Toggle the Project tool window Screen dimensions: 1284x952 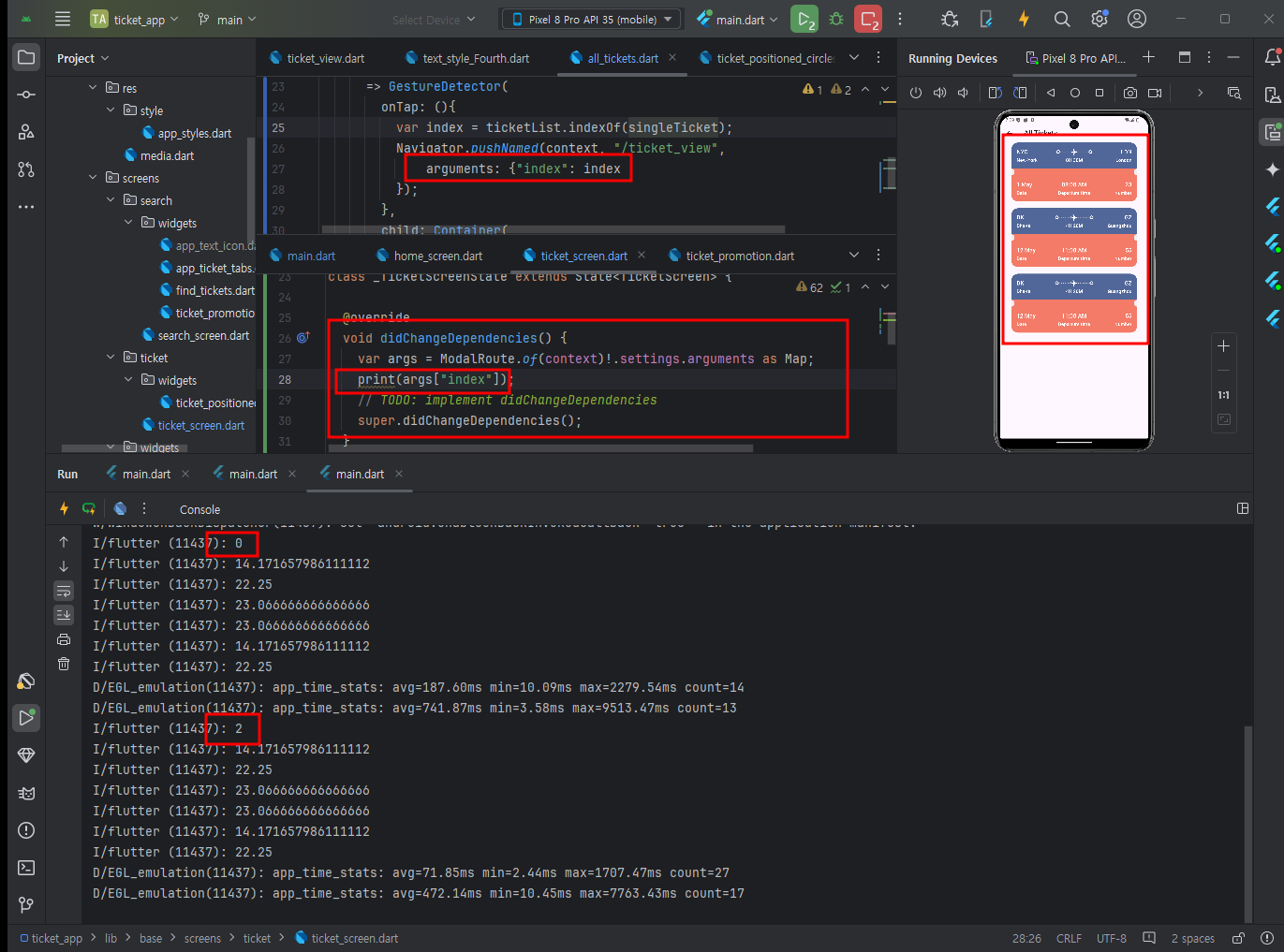(26, 57)
